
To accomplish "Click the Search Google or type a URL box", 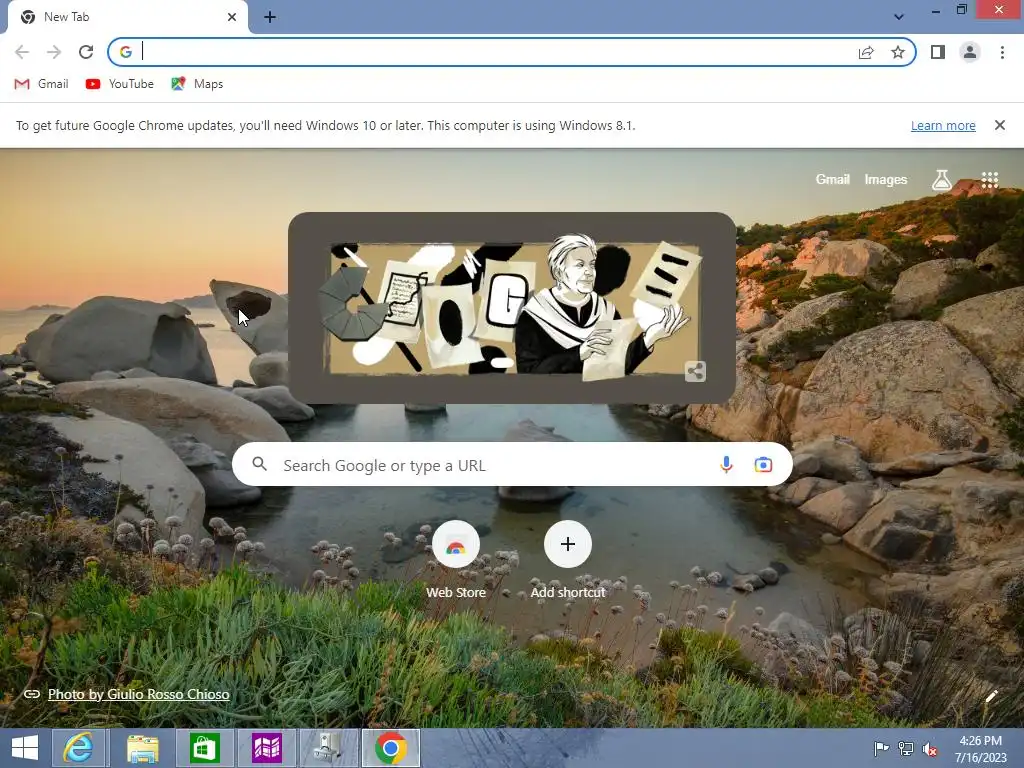I will coord(512,464).
